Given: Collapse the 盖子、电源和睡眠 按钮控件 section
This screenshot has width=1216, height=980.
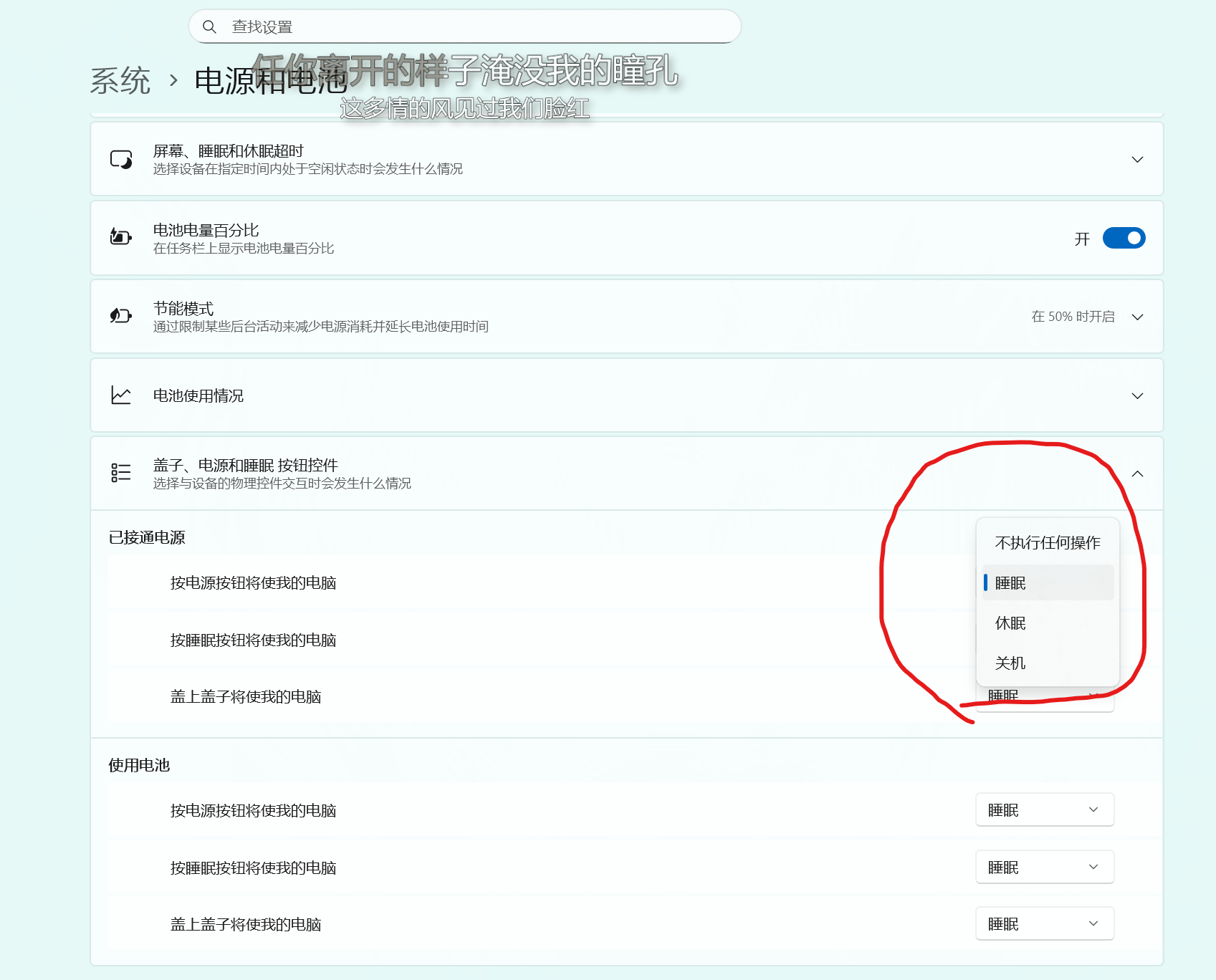Looking at the screenshot, I should click(x=1138, y=473).
